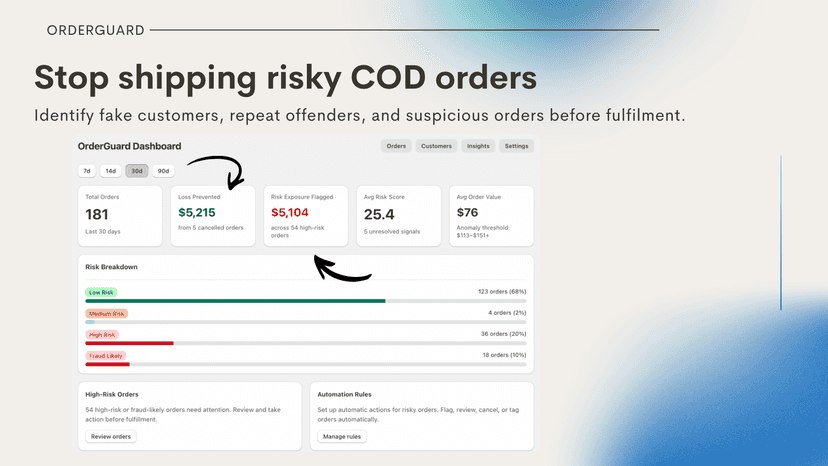Click the '123 orders (68%)' text
Image resolution: width=828 pixels, height=466 pixels.
click(502, 292)
